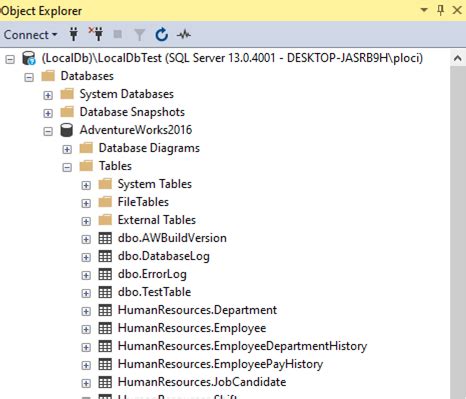Click the HumanResources.Department table icon
This screenshot has width=466, height=399.
tap(105, 310)
